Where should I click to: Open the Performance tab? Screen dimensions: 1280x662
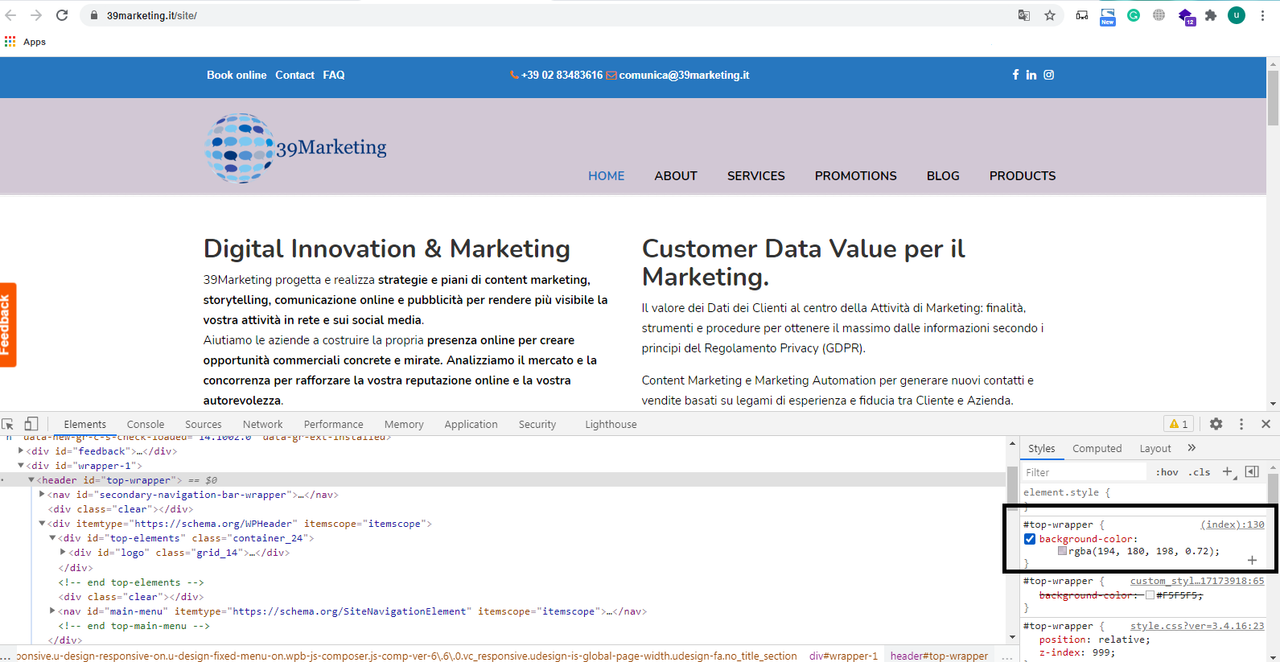[334, 424]
